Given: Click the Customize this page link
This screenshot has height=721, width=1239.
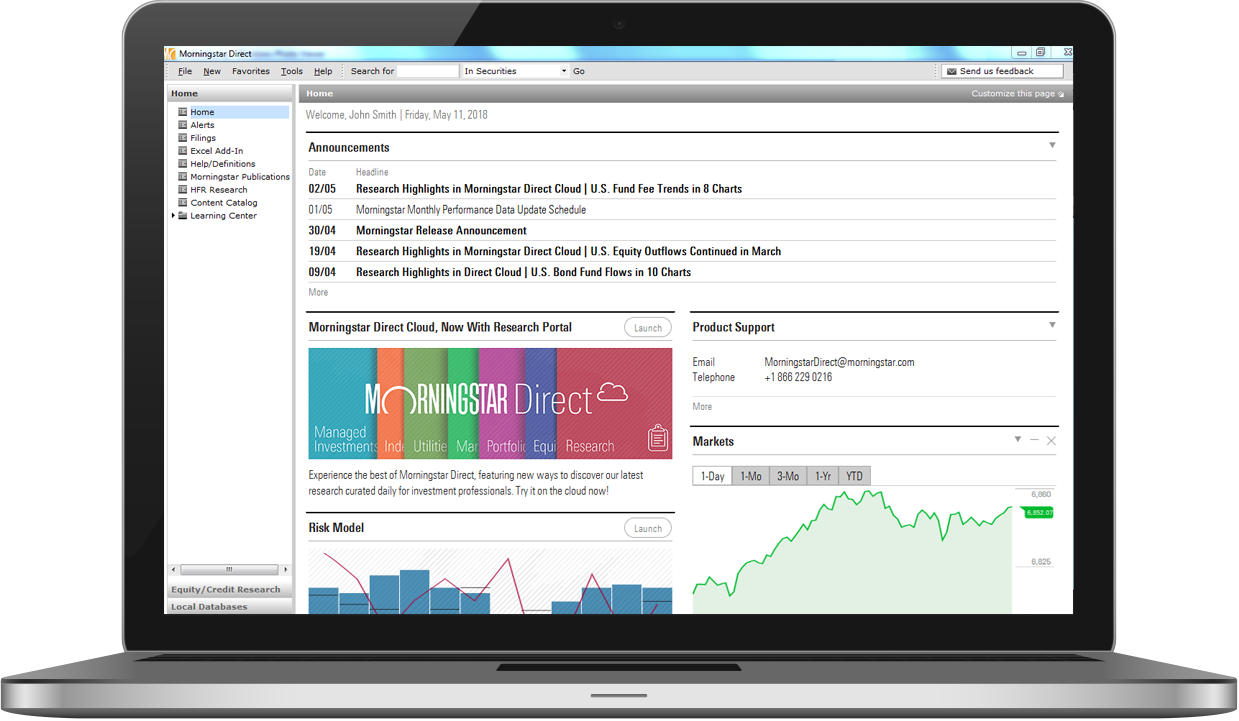Looking at the screenshot, I should coord(1013,94).
